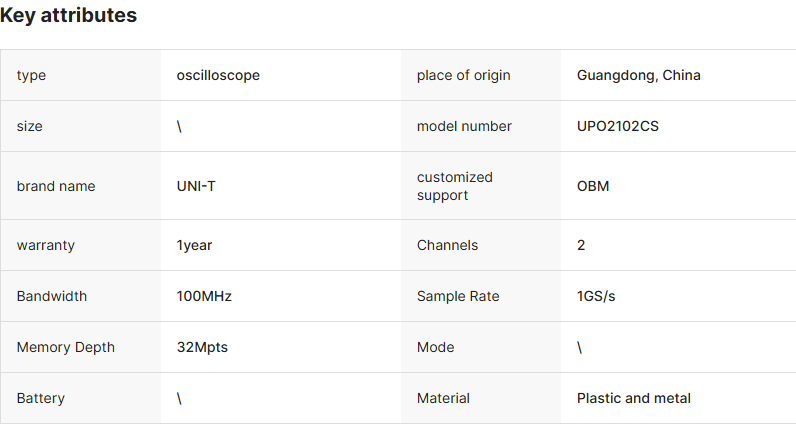
Task: Click the Battery label
Action: (41, 398)
